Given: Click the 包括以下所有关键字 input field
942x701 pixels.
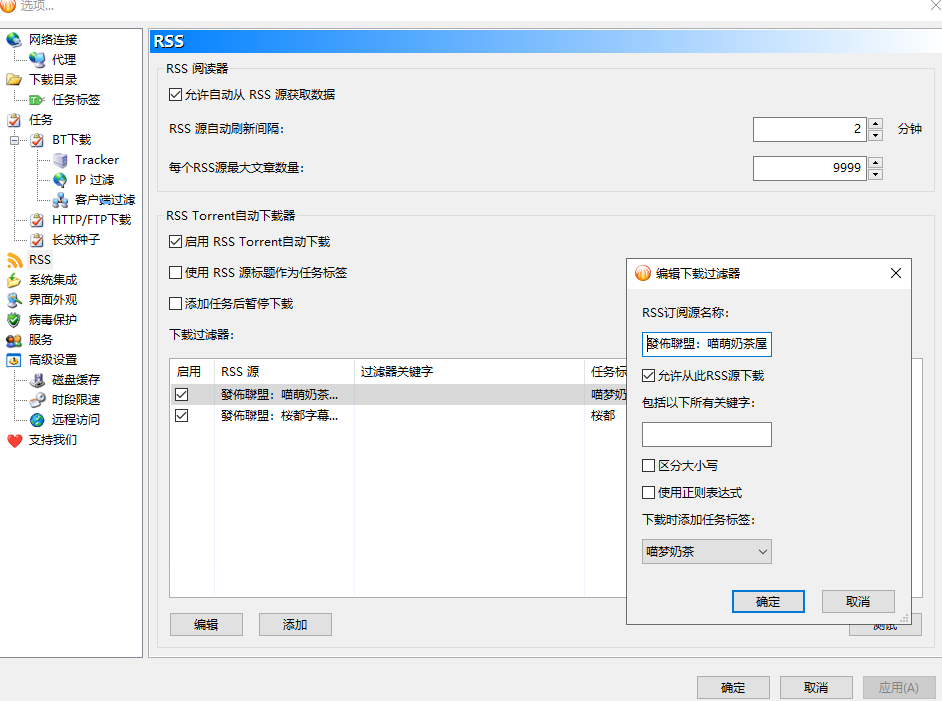Looking at the screenshot, I should coord(706,434).
